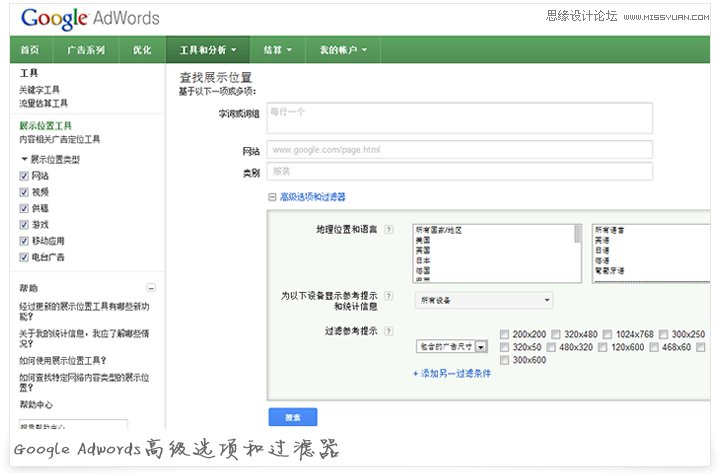
Task: Click the 类别 input field
Action: pyautogui.click(x=460, y=171)
